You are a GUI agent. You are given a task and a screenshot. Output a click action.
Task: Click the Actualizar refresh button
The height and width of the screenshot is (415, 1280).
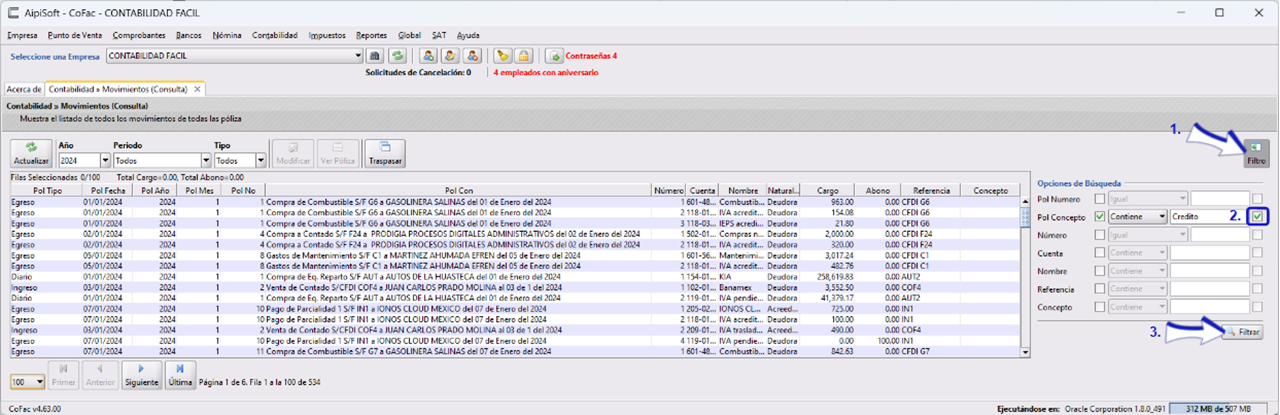31,153
